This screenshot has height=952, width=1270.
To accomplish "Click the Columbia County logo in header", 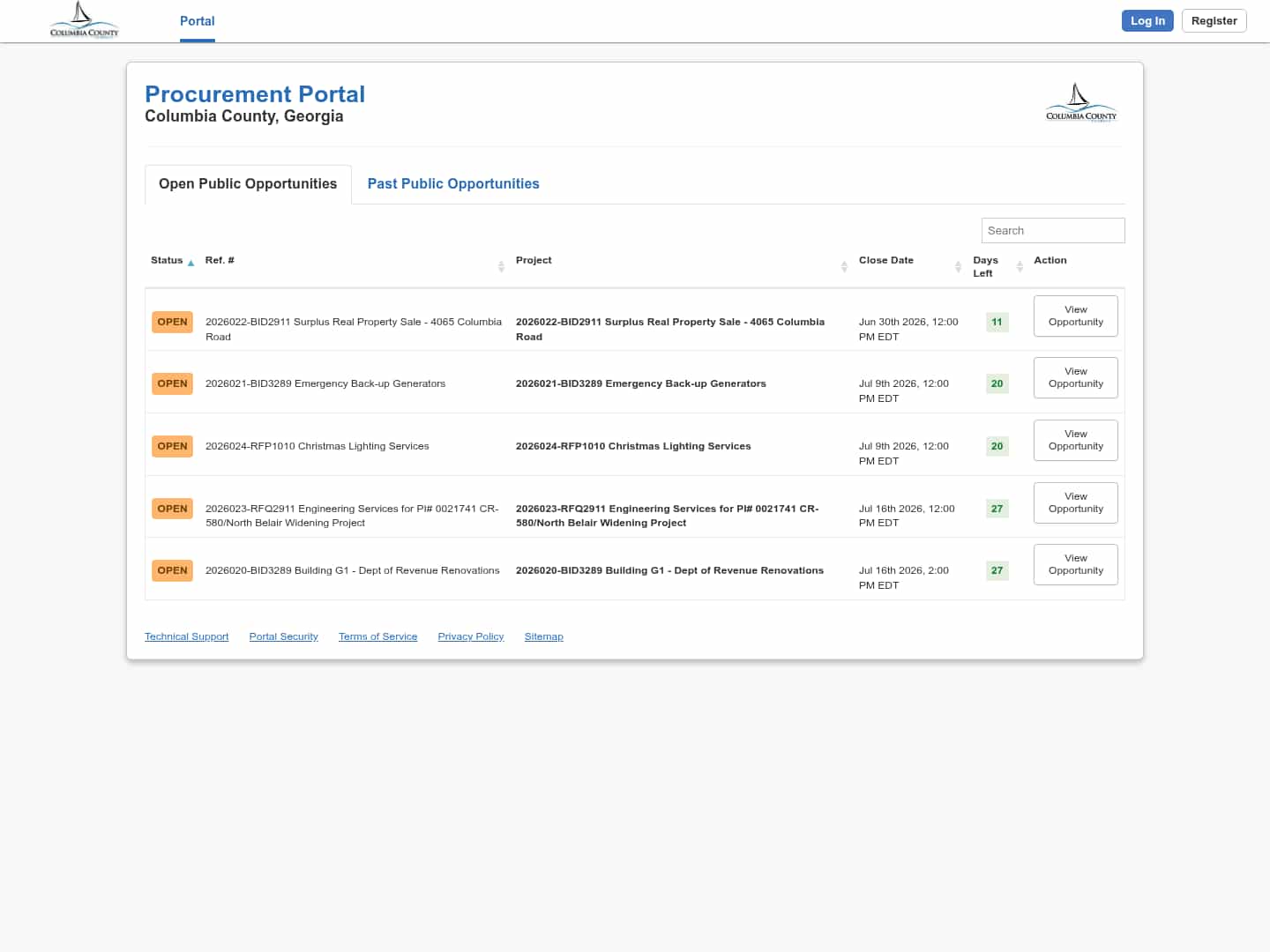I will coord(84,20).
